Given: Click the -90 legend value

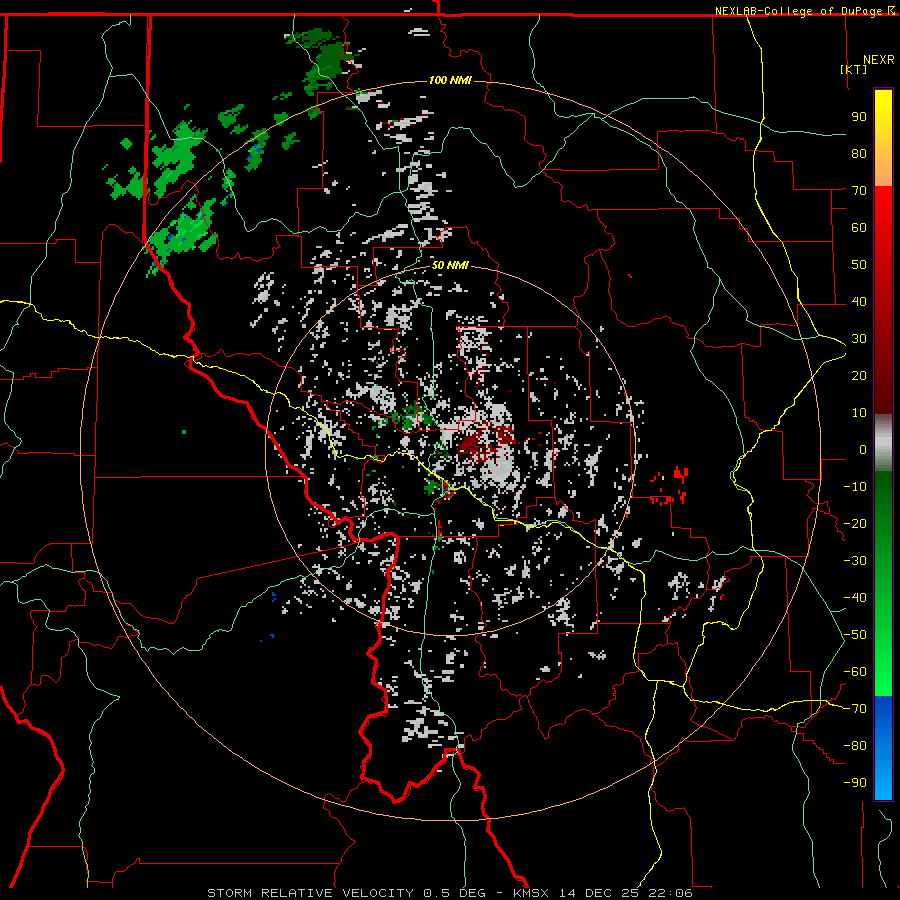Looking at the screenshot, I should click(x=855, y=783).
